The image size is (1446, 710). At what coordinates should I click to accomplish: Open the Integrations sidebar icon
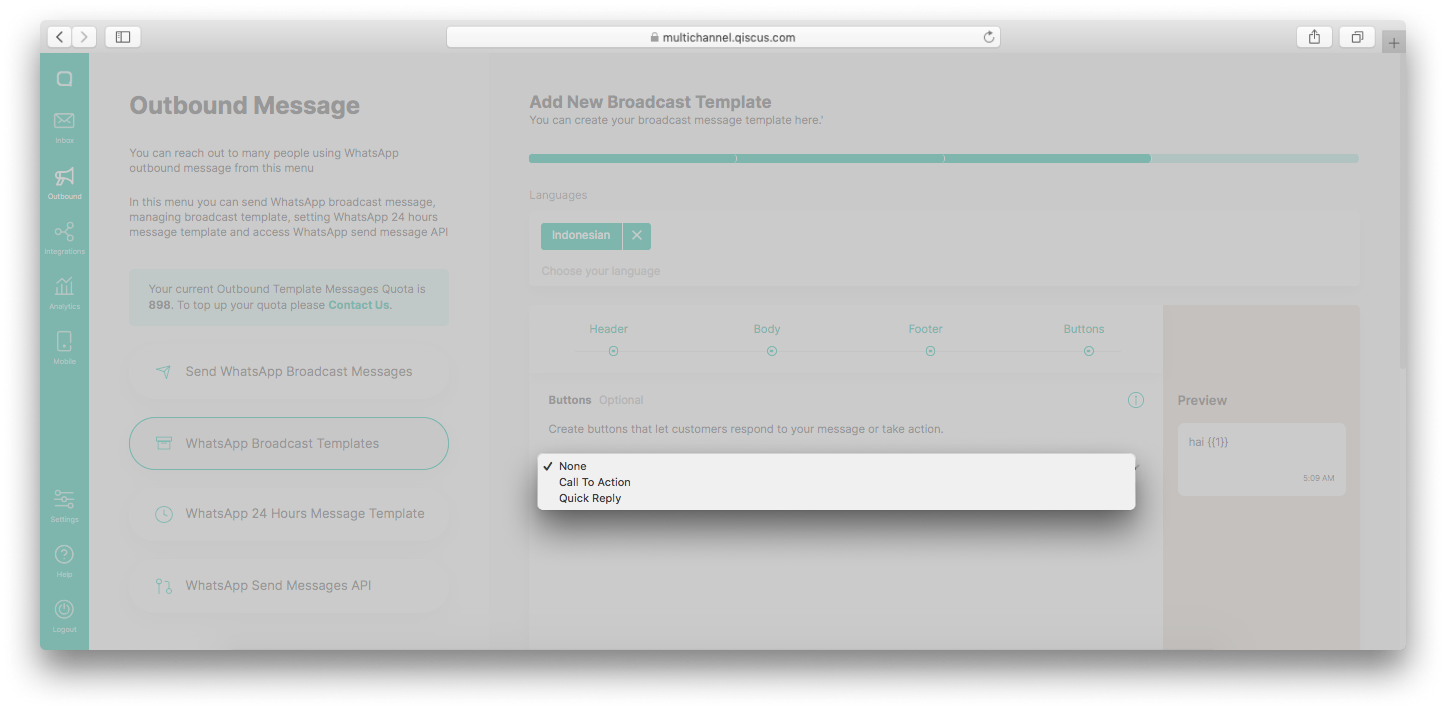64,233
